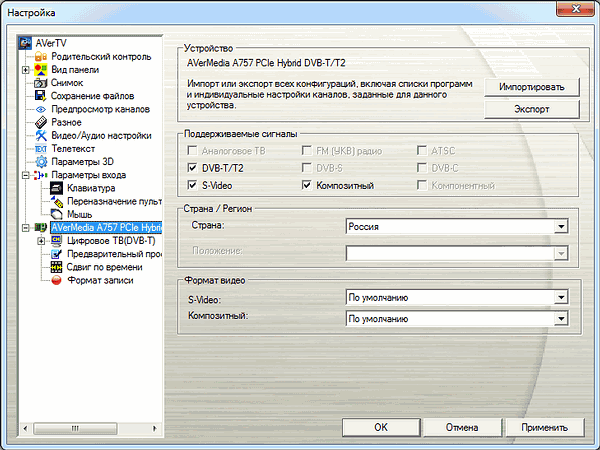Click the Применить button
600x450 pixels.
click(x=545, y=427)
